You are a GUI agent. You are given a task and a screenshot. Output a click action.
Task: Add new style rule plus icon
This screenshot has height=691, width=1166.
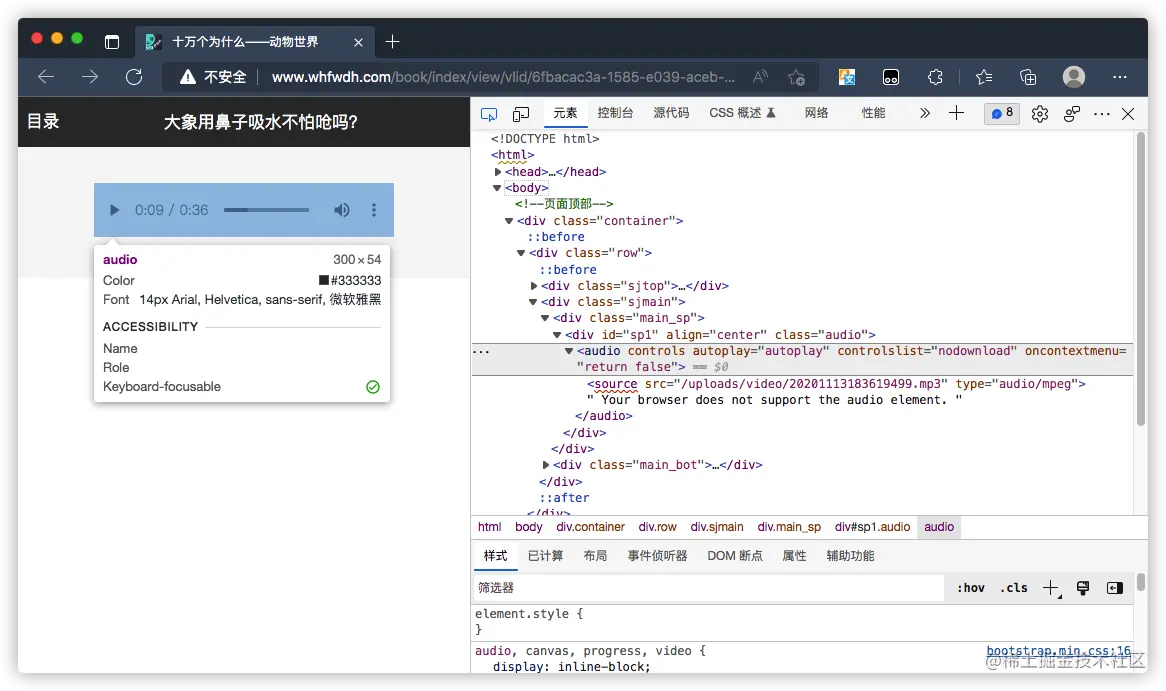[1051, 588]
